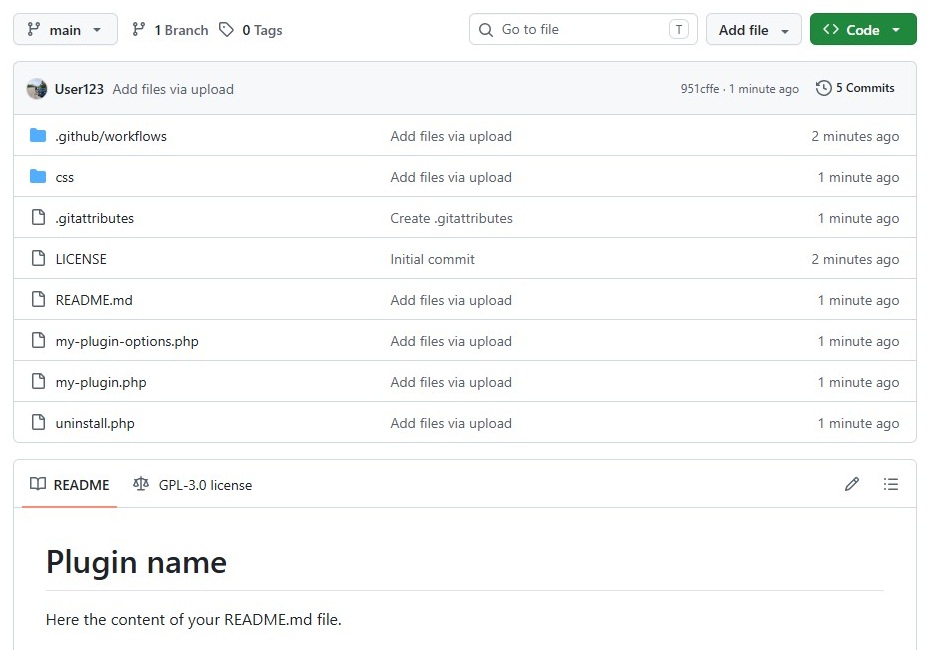Screen dimensions: 930x650
Task: Click the folder icon for .github/workflows
Action: (38, 135)
